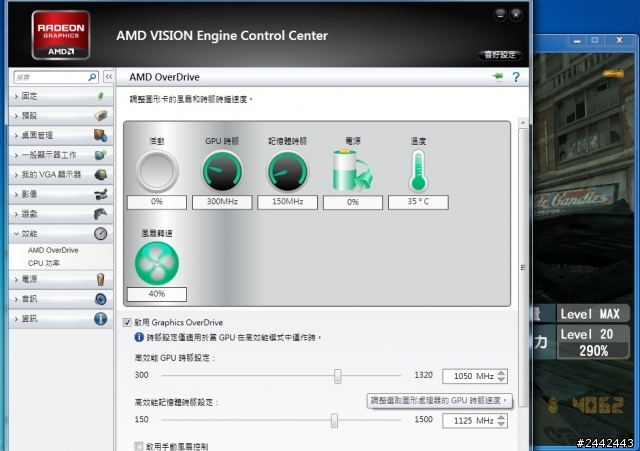Click the 影像 video camera icon

point(100,194)
